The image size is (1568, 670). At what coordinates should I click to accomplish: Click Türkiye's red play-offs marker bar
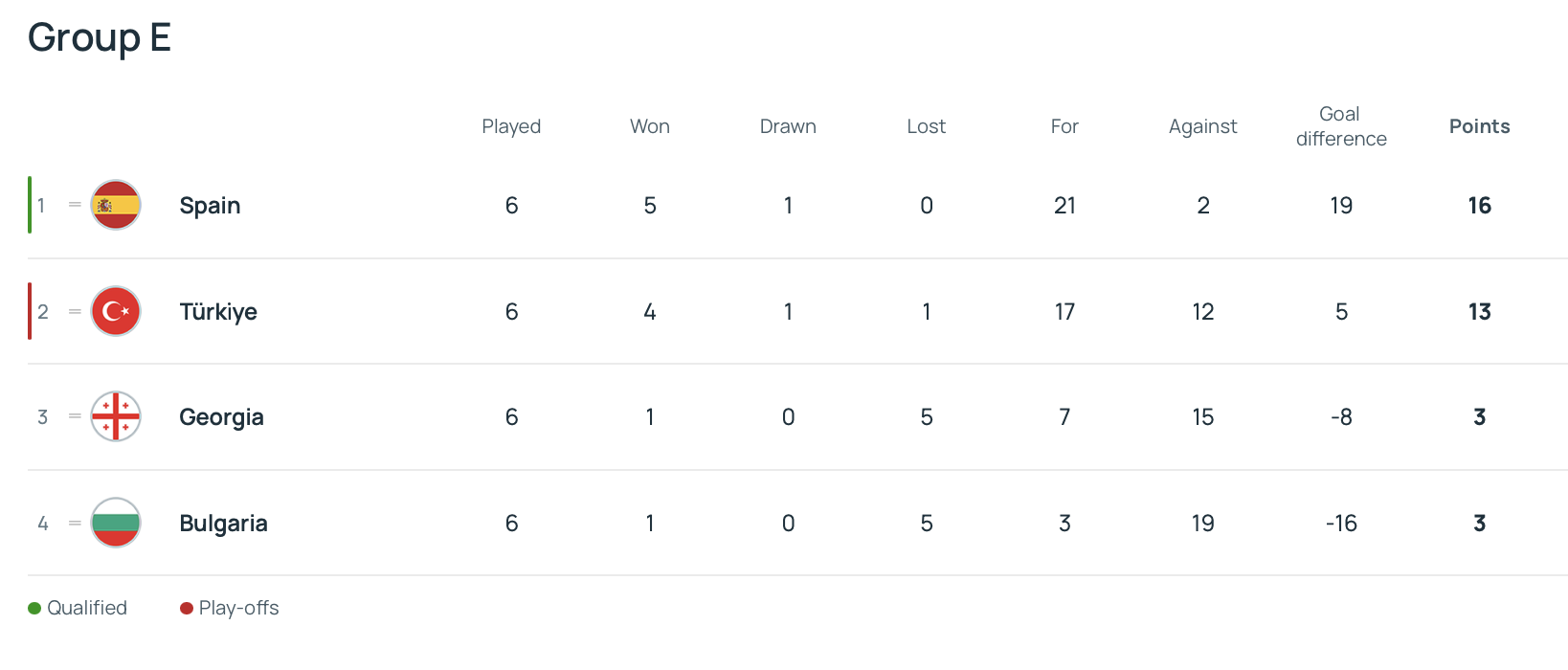click(x=30, y=311)
